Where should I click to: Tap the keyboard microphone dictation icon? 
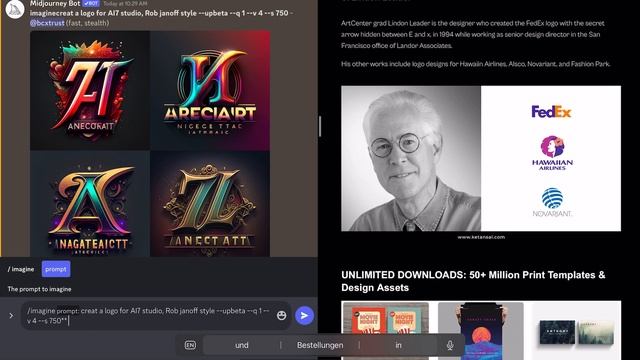tap(450, 345)
